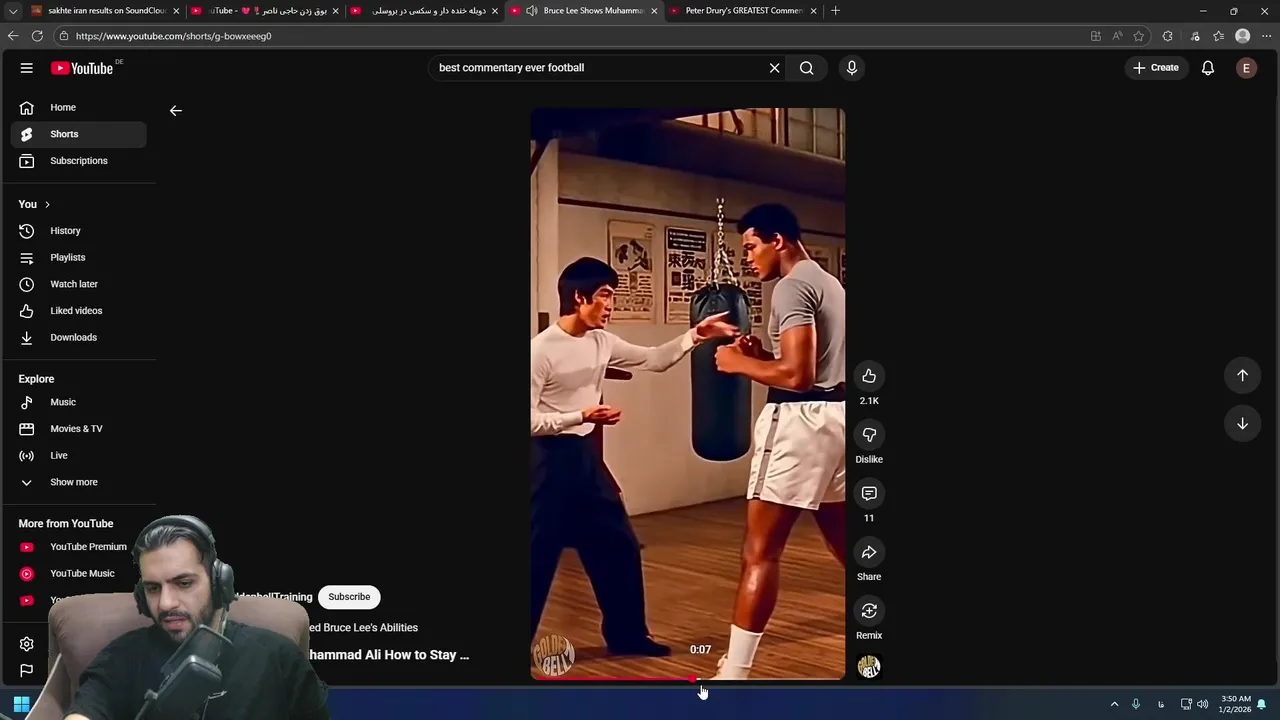Go back using the browser back button
Screen dimensions: 1280x720
13,36
